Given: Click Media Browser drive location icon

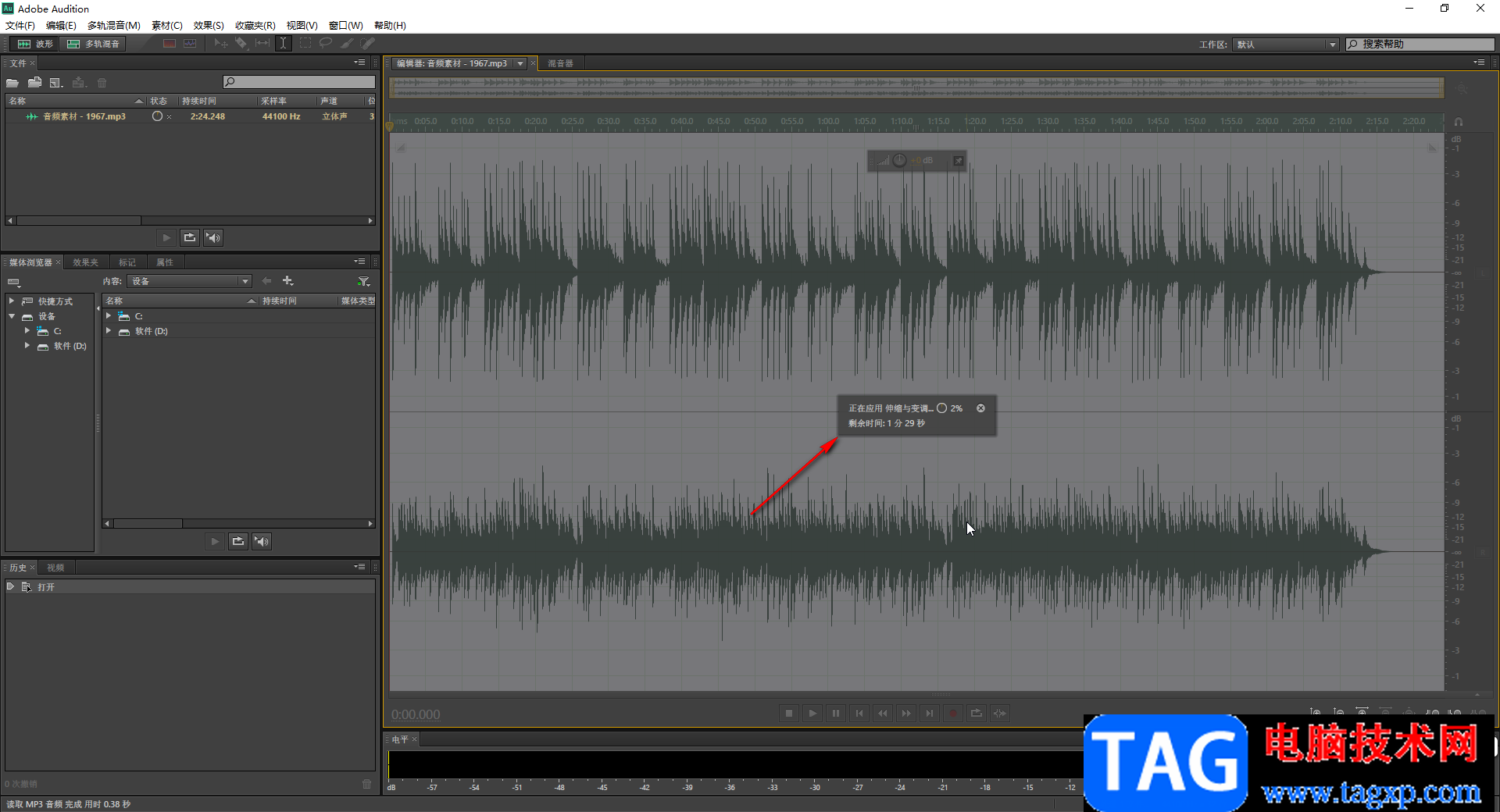Looking at the screenshot, I should tap(13, 282).
